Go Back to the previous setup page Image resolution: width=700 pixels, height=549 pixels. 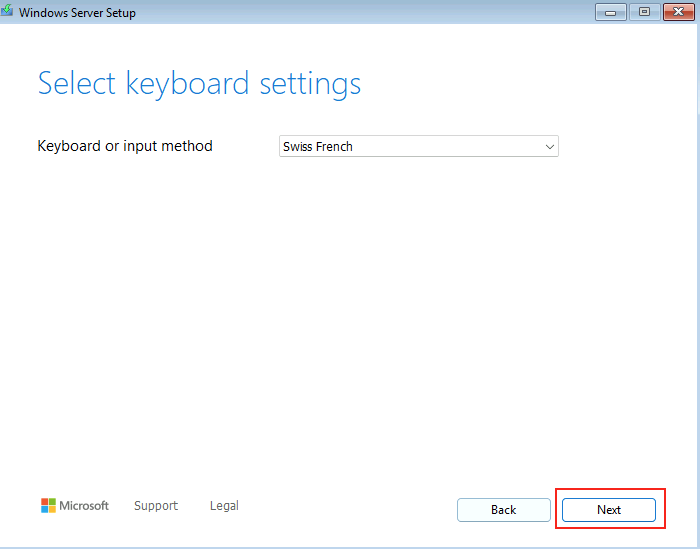pos(504,510)
